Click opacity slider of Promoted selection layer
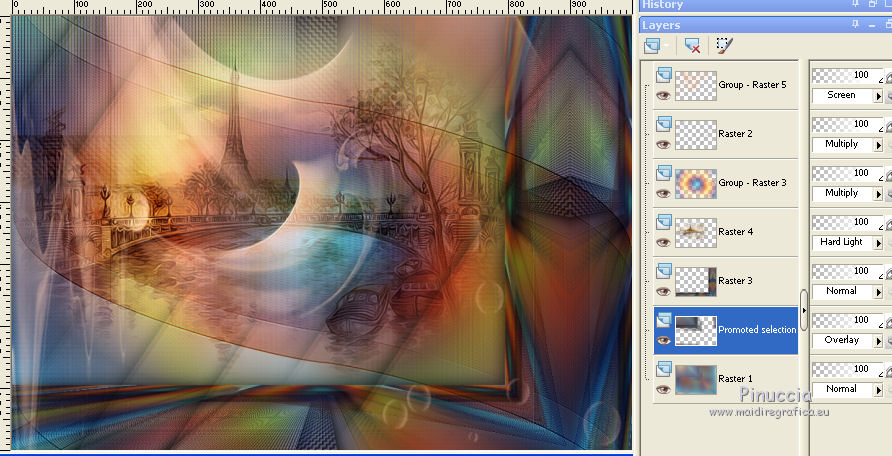The width and height of the screenshot is (892, 456). (848, 320)
